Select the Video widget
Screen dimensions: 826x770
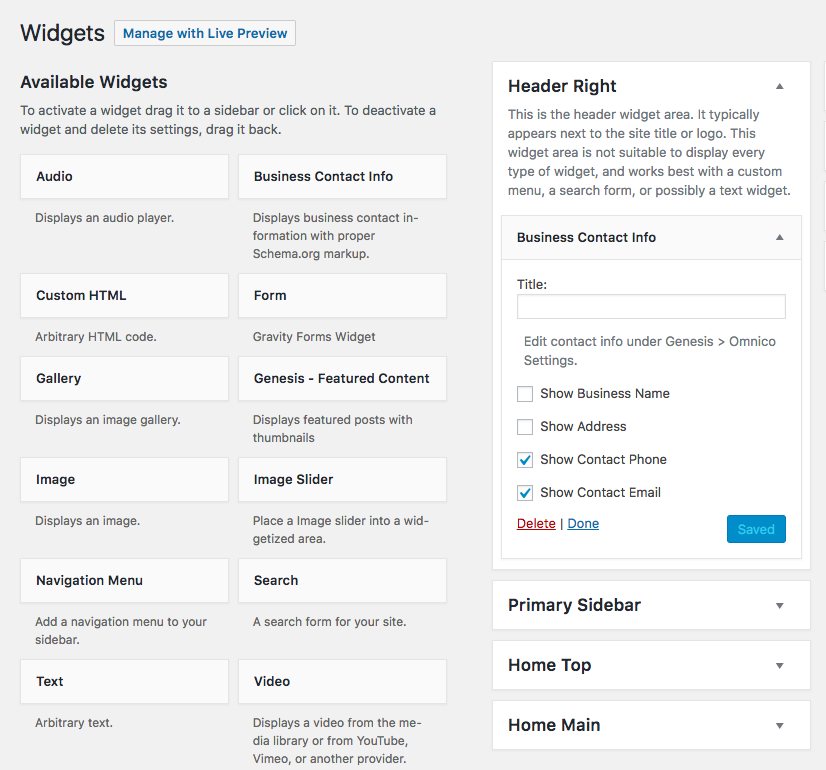tap(342, 682)
